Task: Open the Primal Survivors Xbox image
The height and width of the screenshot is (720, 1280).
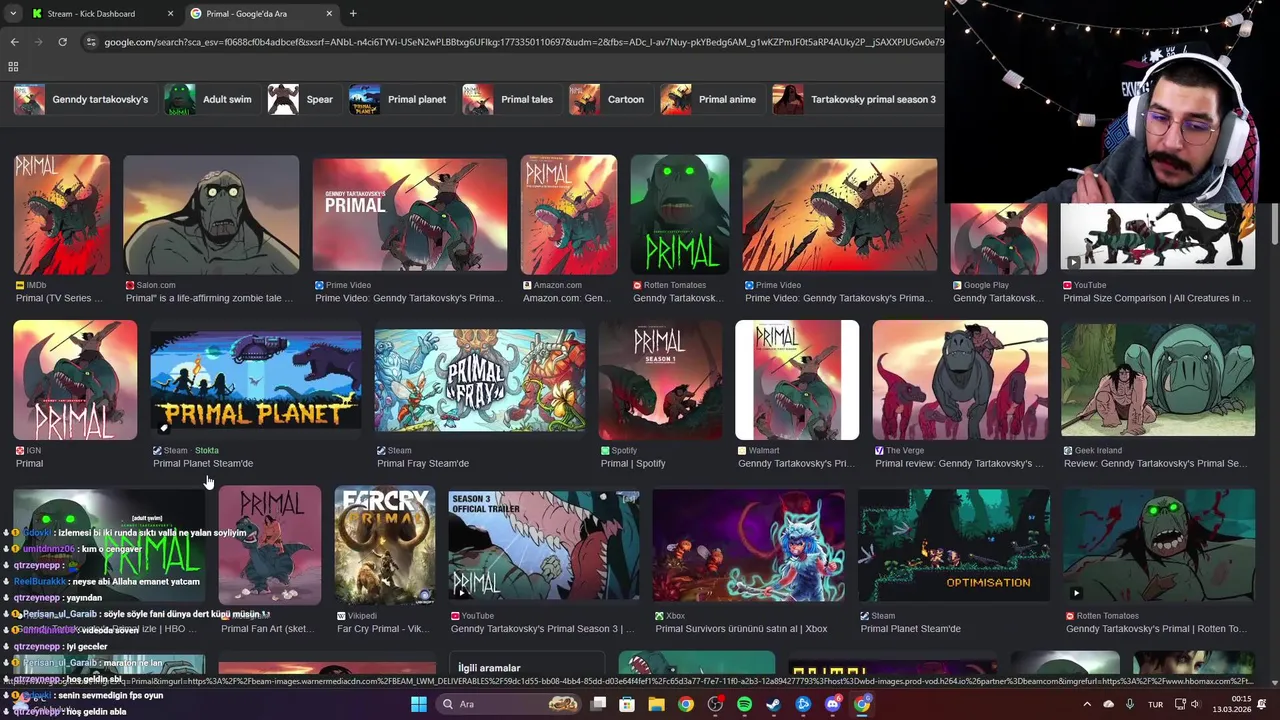Action: click(748, 546)
